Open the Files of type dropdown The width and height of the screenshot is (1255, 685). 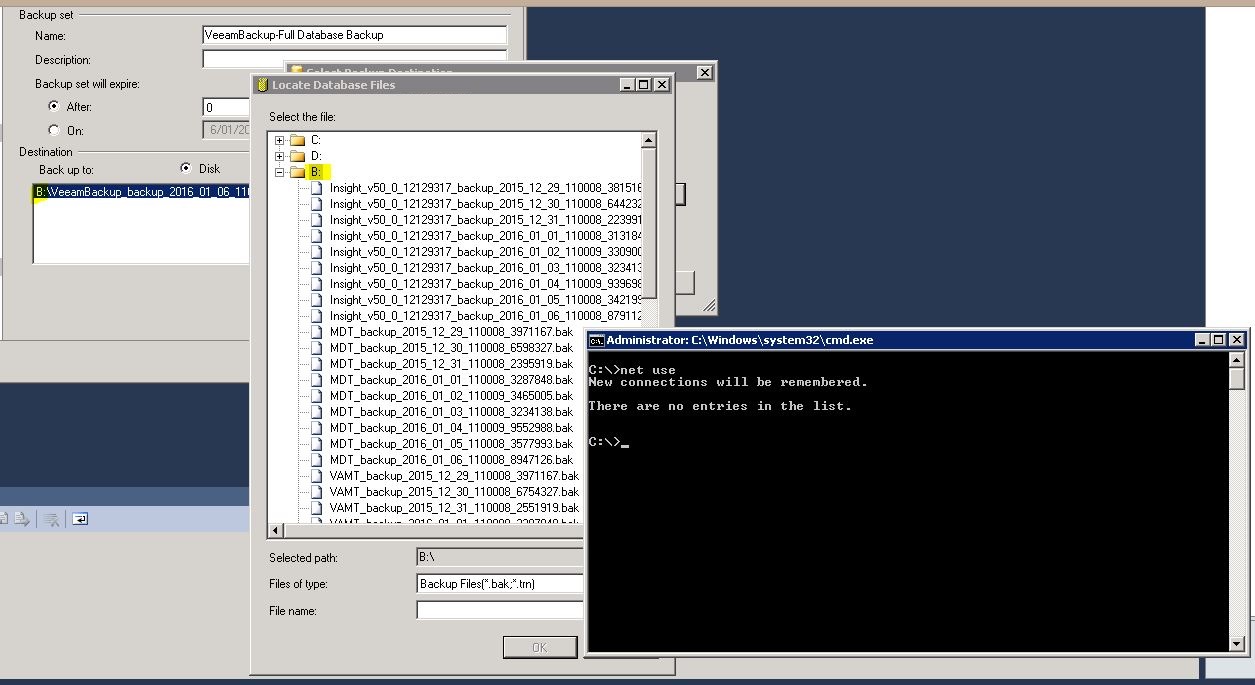click(500, 584)
